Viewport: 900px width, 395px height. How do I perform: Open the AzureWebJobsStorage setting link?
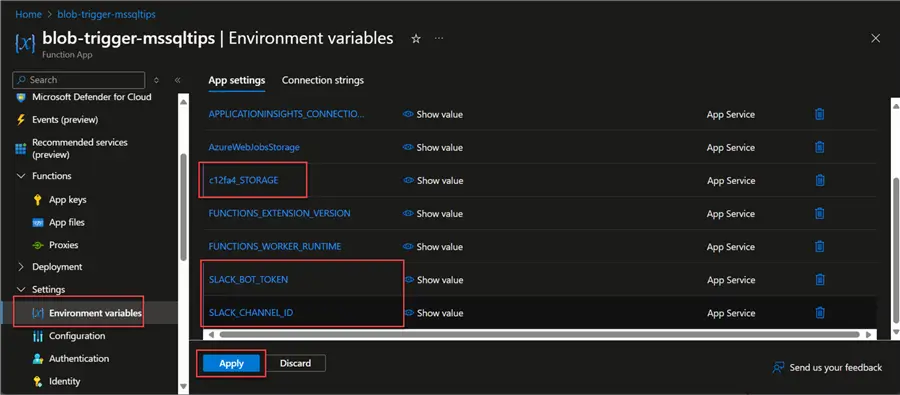[254, 148]
